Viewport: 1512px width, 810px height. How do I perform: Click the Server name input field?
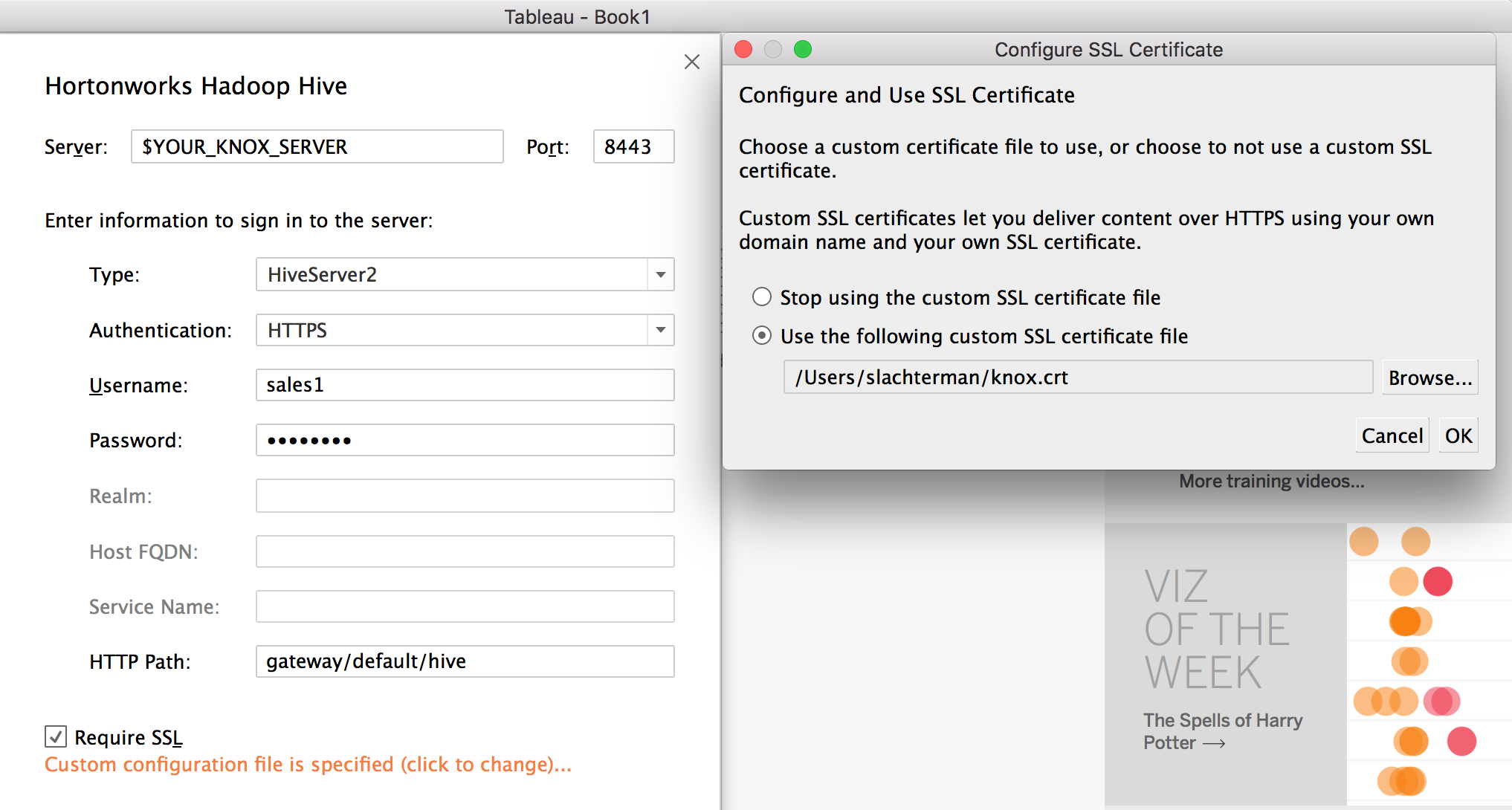pyautogui.click(x=317, y=146)
